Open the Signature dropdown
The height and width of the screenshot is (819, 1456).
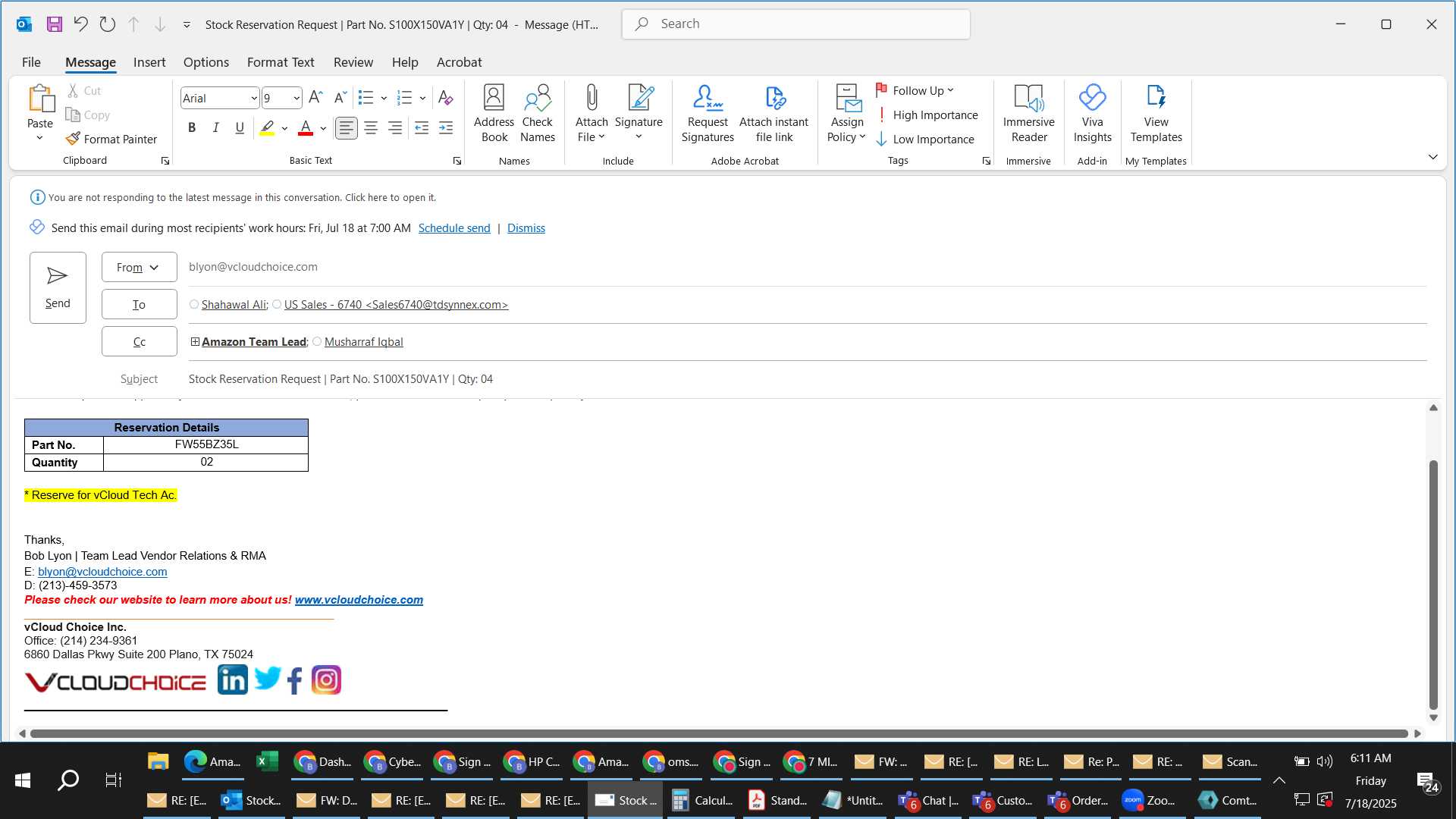[x=639, y=113]
